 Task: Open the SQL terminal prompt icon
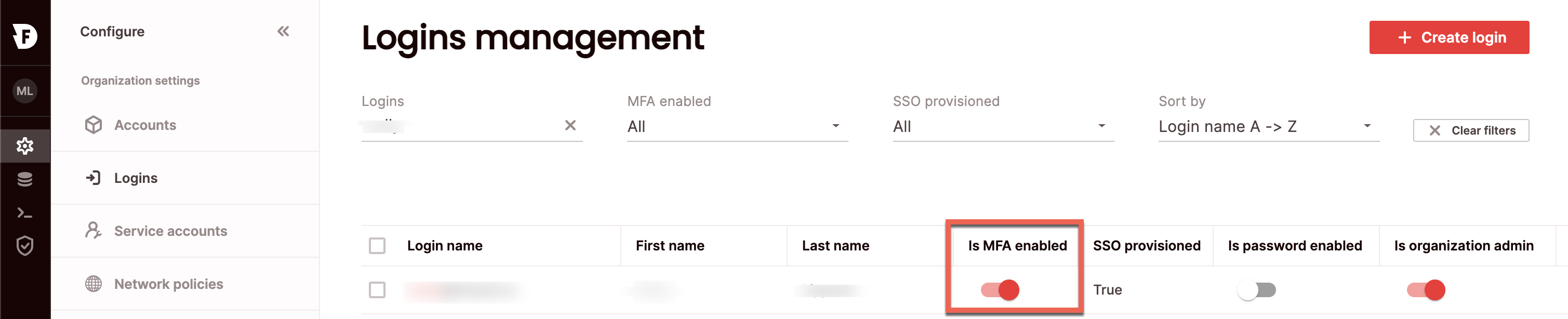point(25,213)
